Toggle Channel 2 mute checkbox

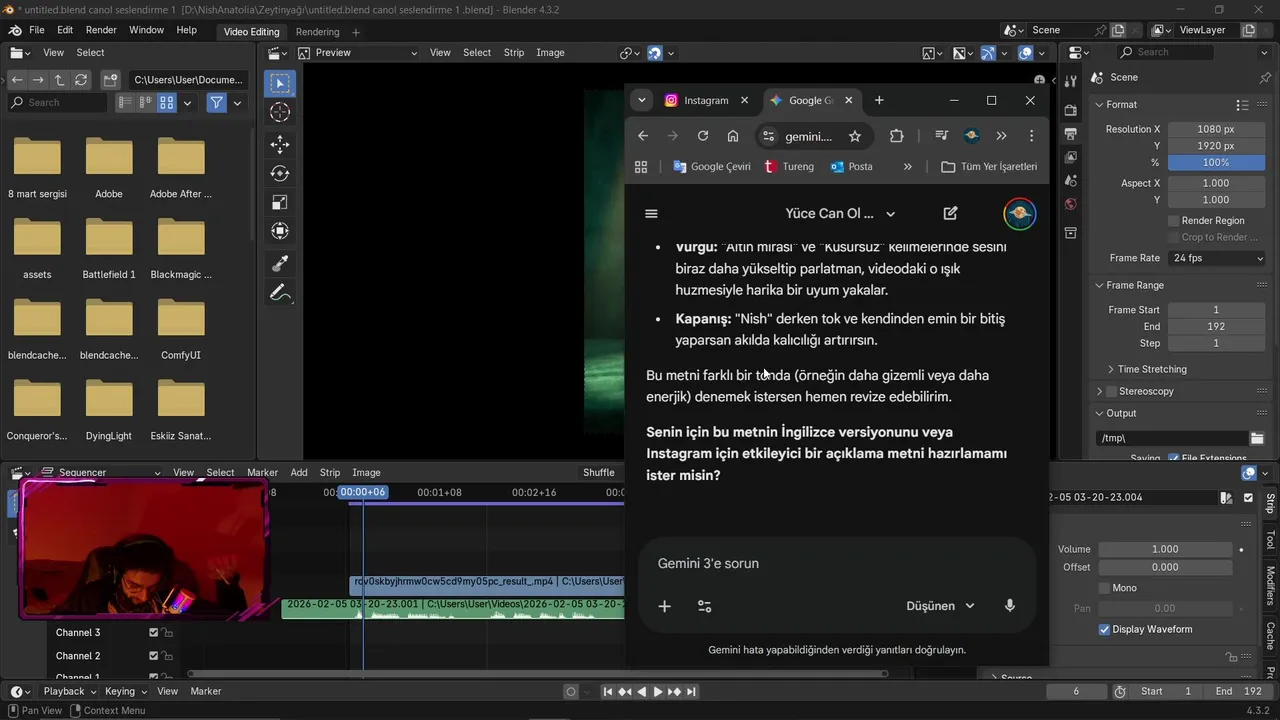point(153,656)
